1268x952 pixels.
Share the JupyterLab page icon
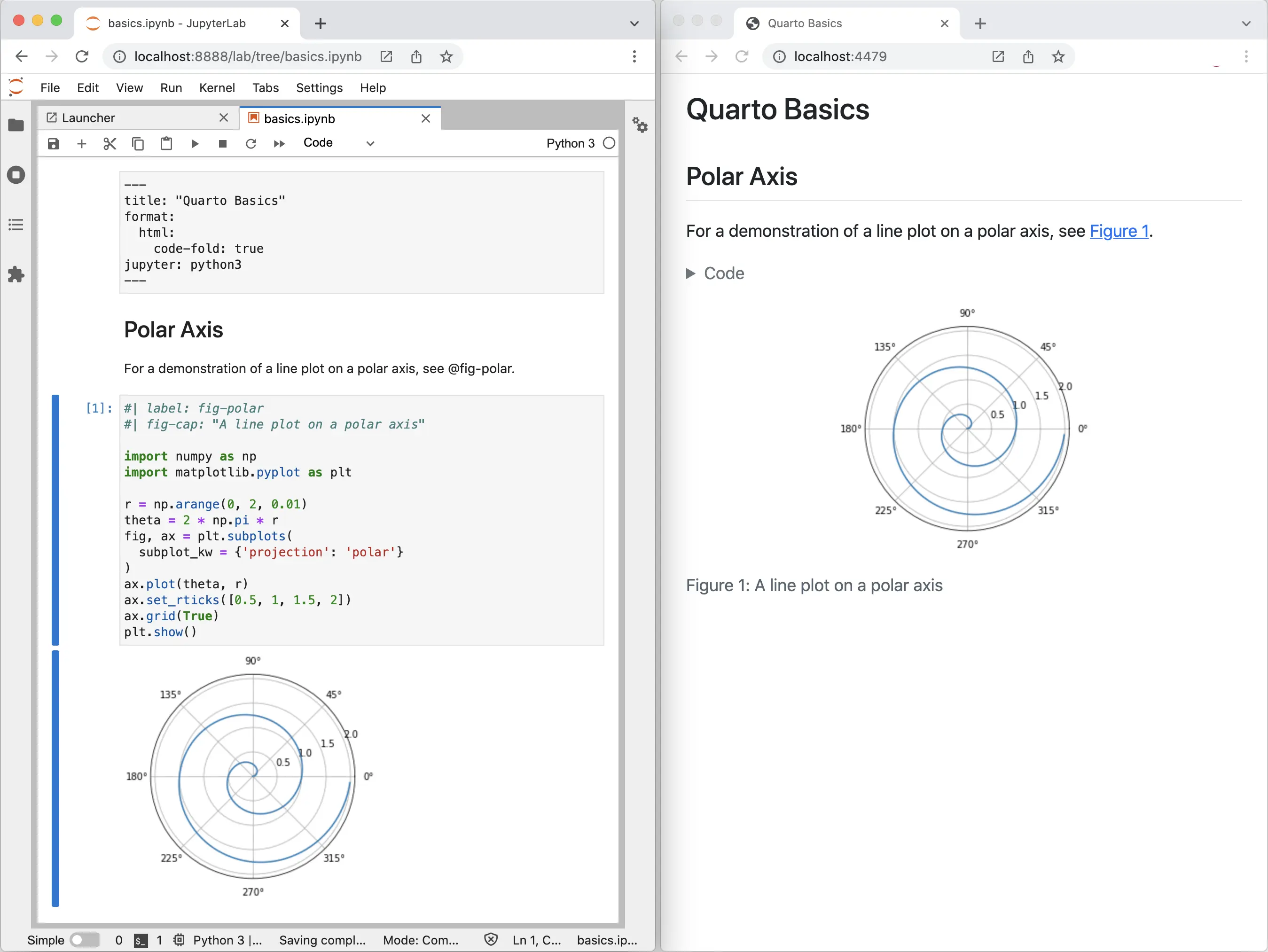[x=416, y=56]
